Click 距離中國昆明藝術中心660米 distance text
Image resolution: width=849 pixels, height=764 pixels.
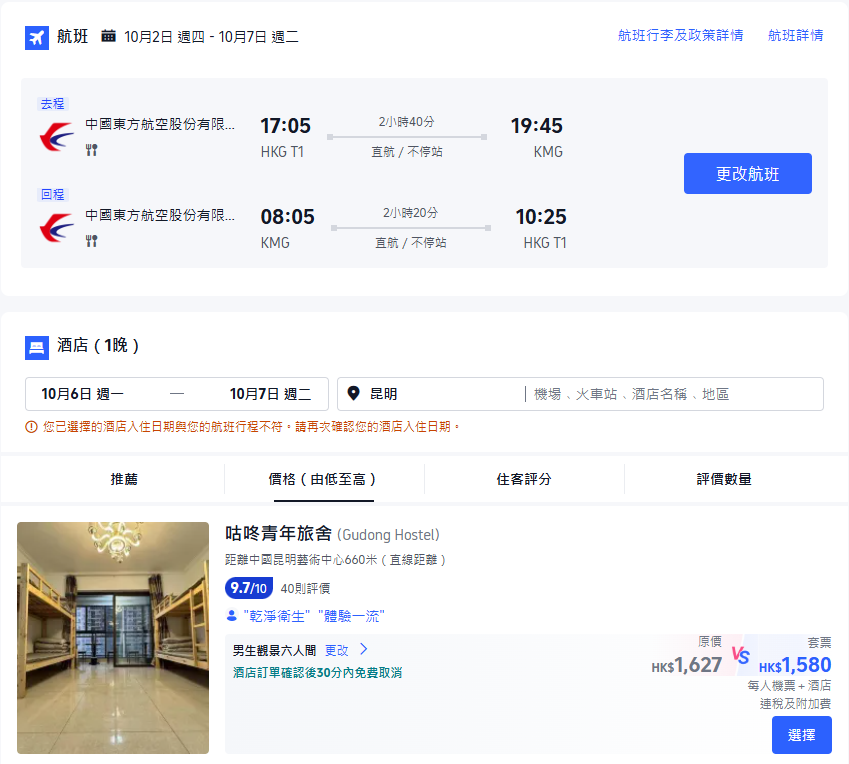[x=335, y=560]
